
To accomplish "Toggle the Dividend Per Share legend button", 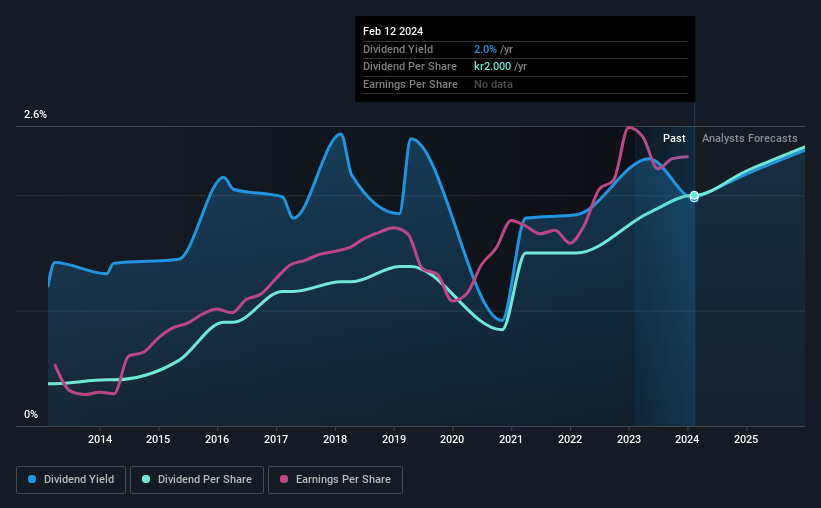I will coord(197,479).
